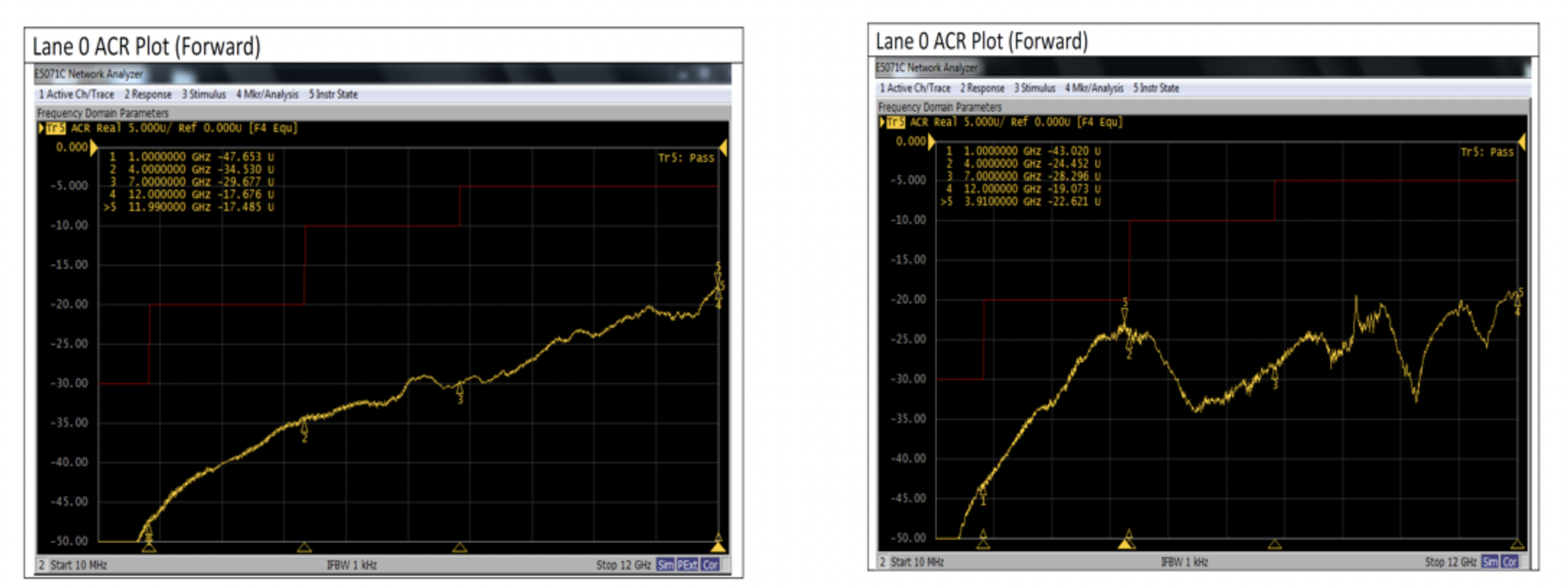This screenshot has height=588, width=1568.
Task: Open '5 Instr State' menu in left analyzer
Action: [x=333, y=94]
